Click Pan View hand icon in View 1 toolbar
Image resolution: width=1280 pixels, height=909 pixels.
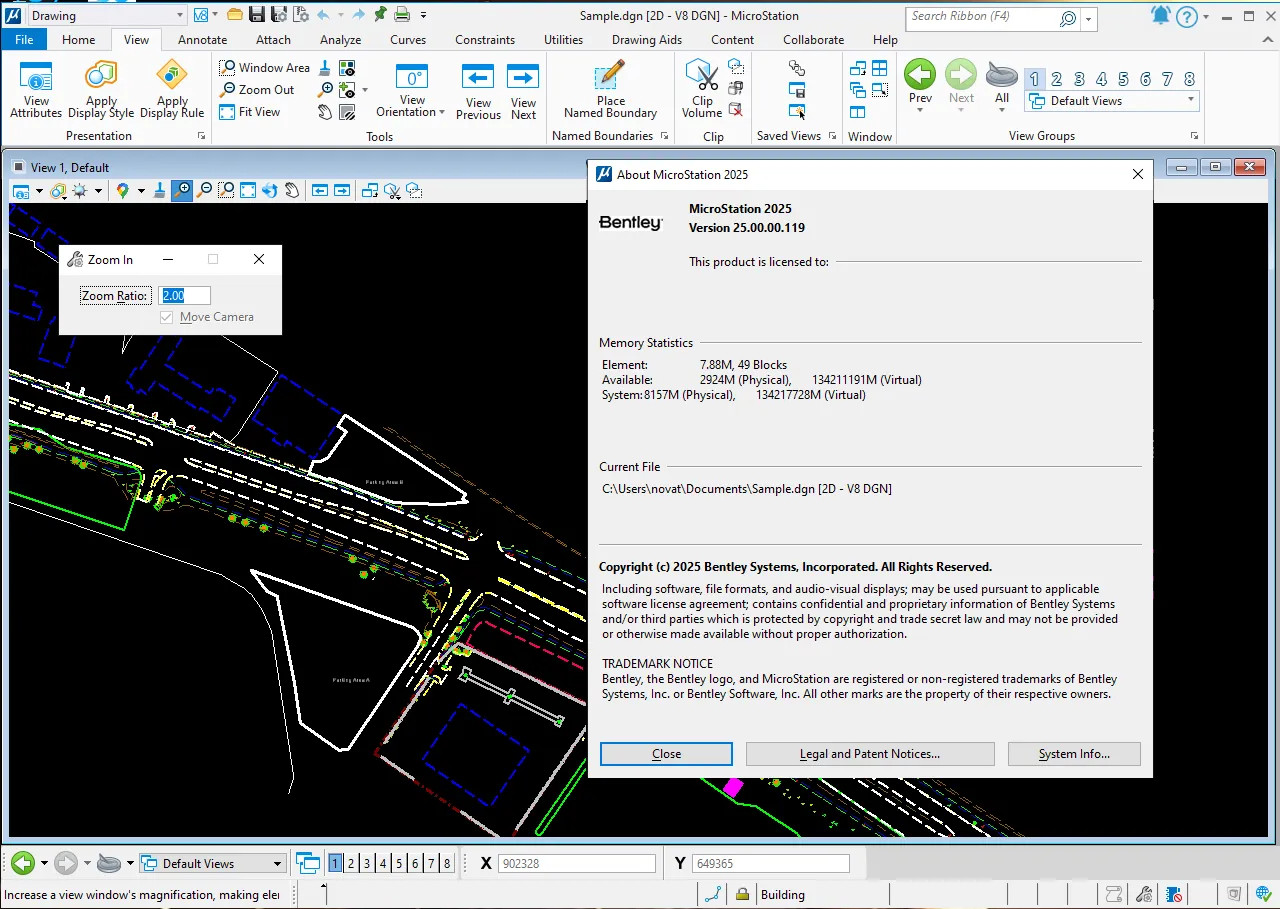click(292, 190)
